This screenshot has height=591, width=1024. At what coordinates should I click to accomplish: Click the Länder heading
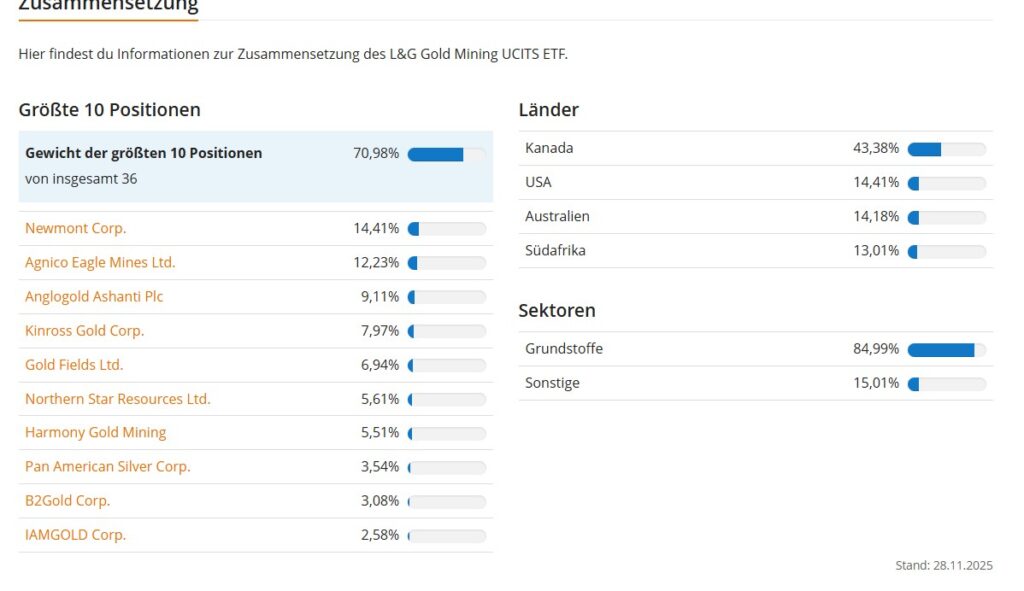[x=549, y=110]
